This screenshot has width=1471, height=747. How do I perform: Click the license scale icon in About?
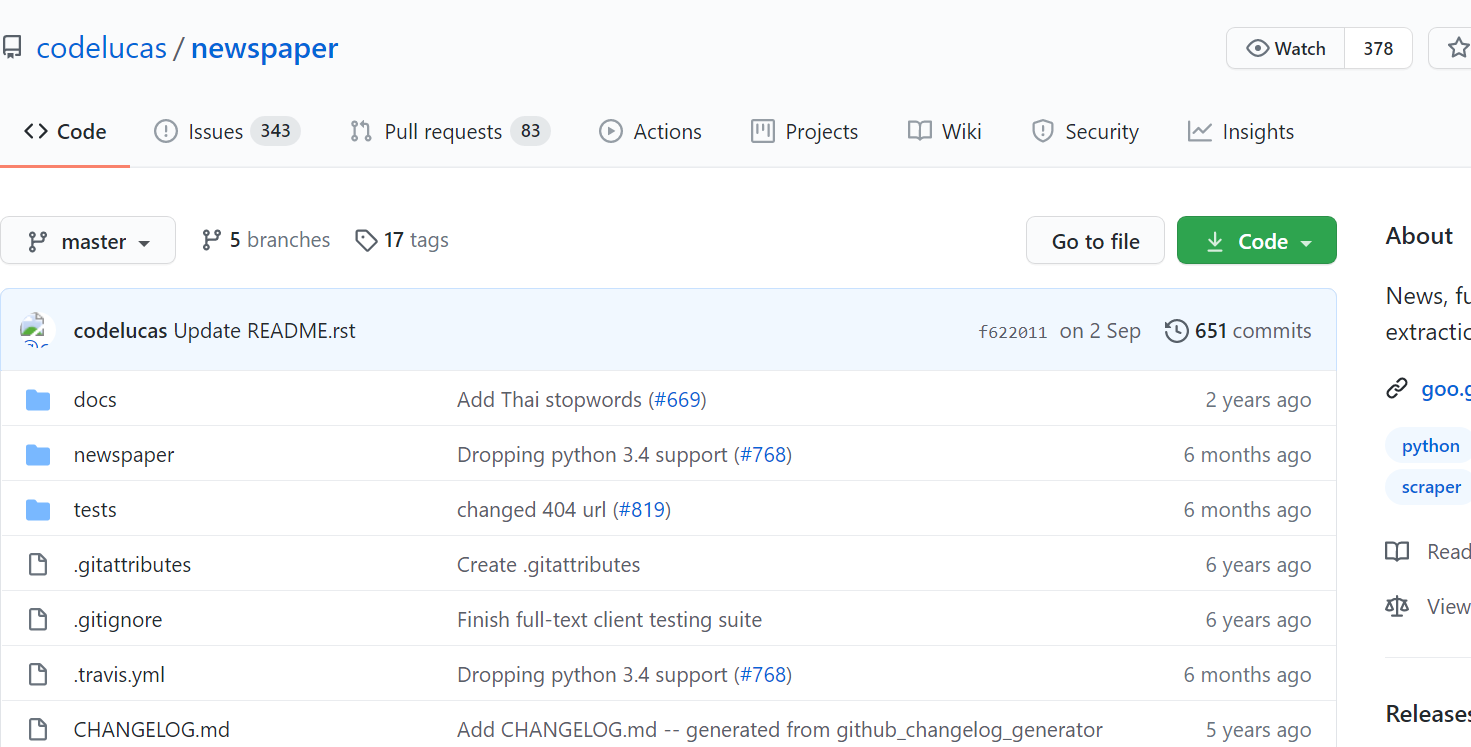1397,606
